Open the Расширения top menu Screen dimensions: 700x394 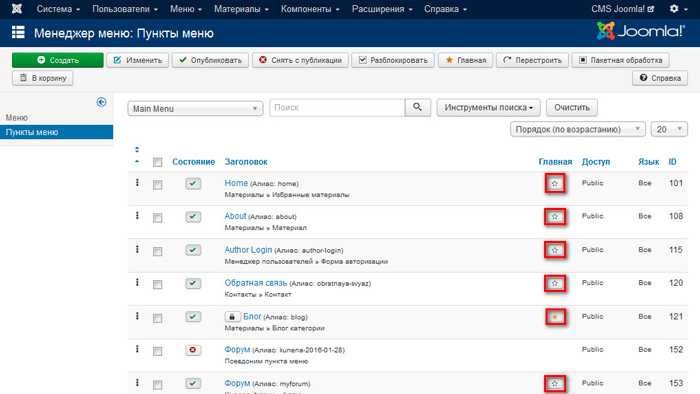(x=382, y=9)
